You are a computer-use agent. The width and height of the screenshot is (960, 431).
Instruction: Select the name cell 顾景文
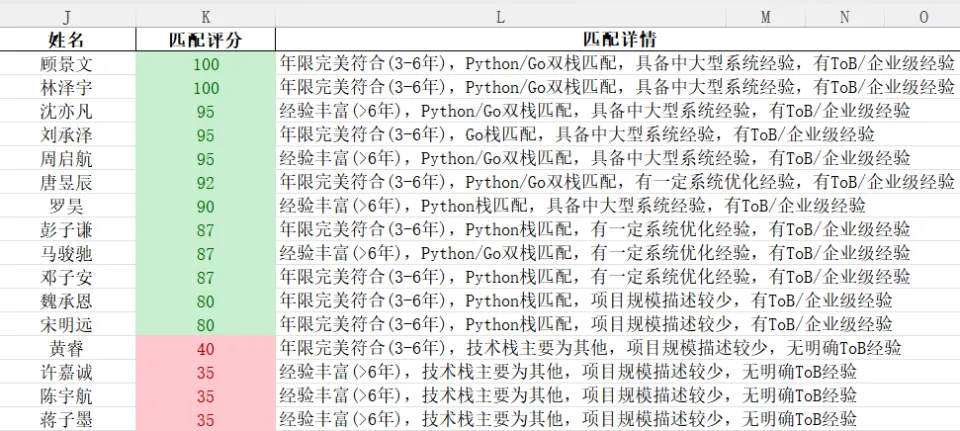[68, 64]
